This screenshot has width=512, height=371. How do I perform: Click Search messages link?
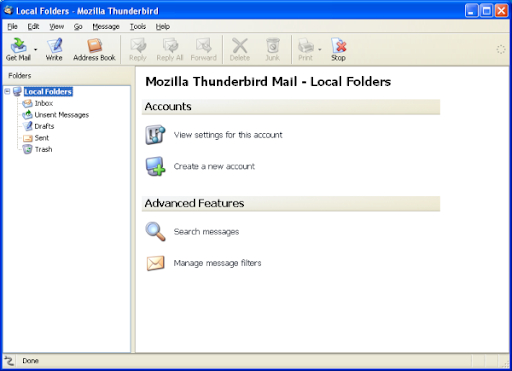point(206,232)
